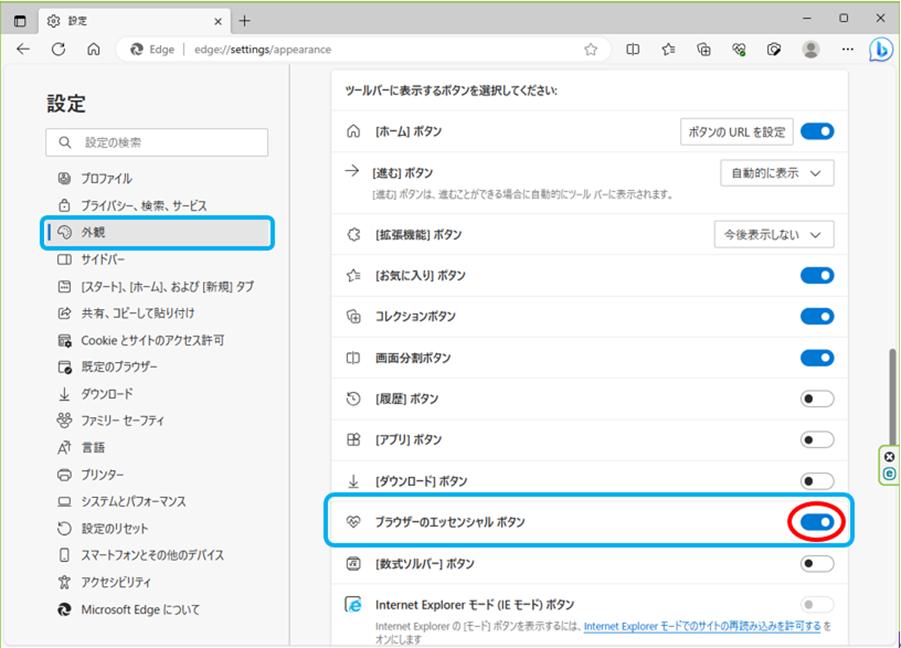
Task: Follow the Internet Explorer モードでのサイトの再読み込みを許可する link
Action: tap(702, 626)
